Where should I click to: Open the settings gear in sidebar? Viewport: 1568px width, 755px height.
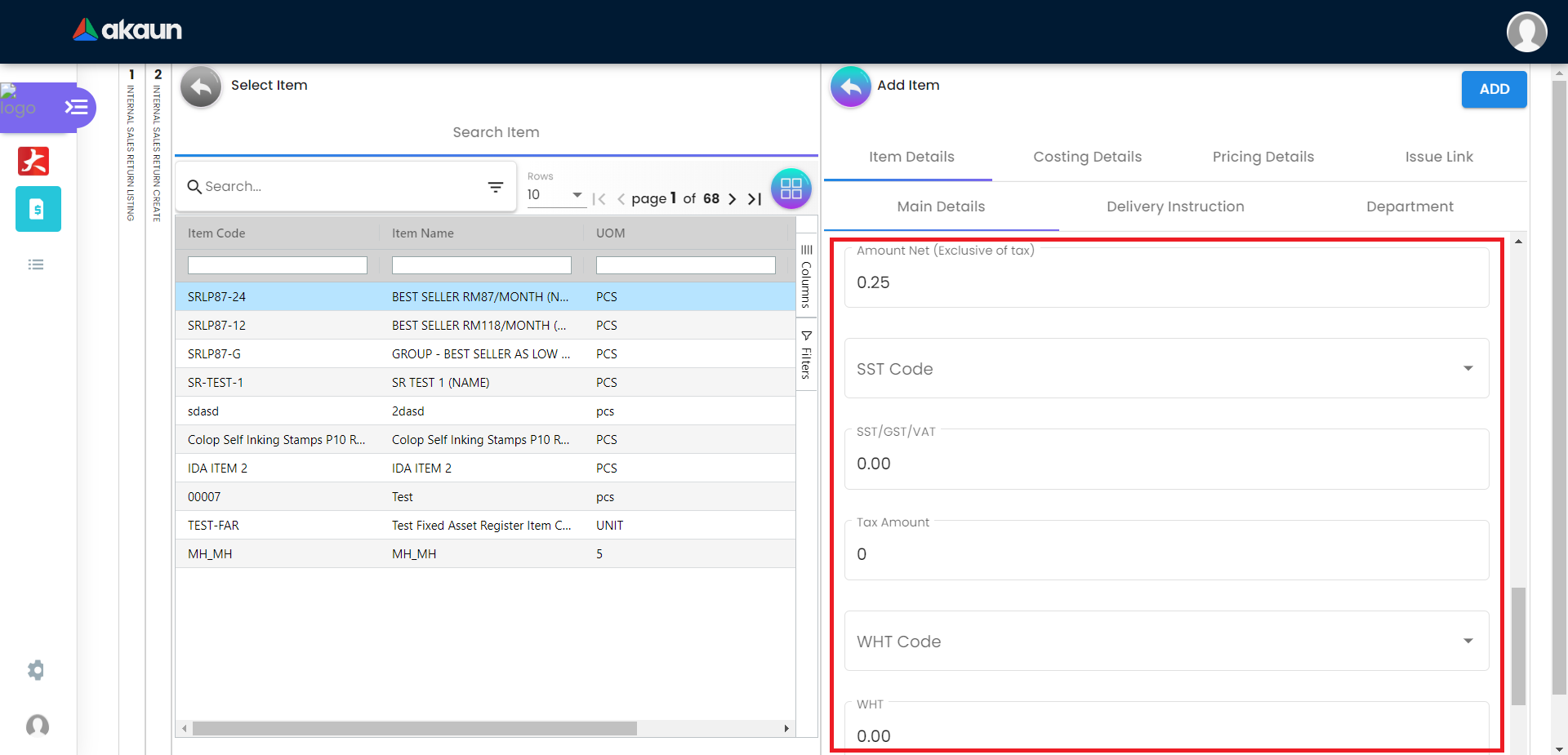(x=36, y=670)
